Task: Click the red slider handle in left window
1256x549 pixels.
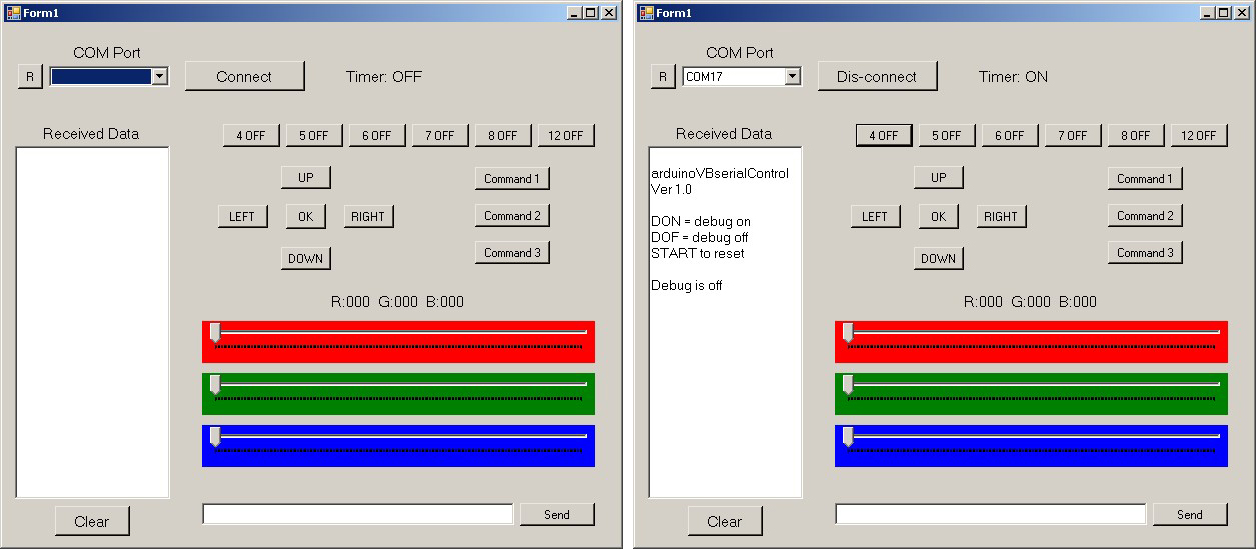Action: (215, 333)
